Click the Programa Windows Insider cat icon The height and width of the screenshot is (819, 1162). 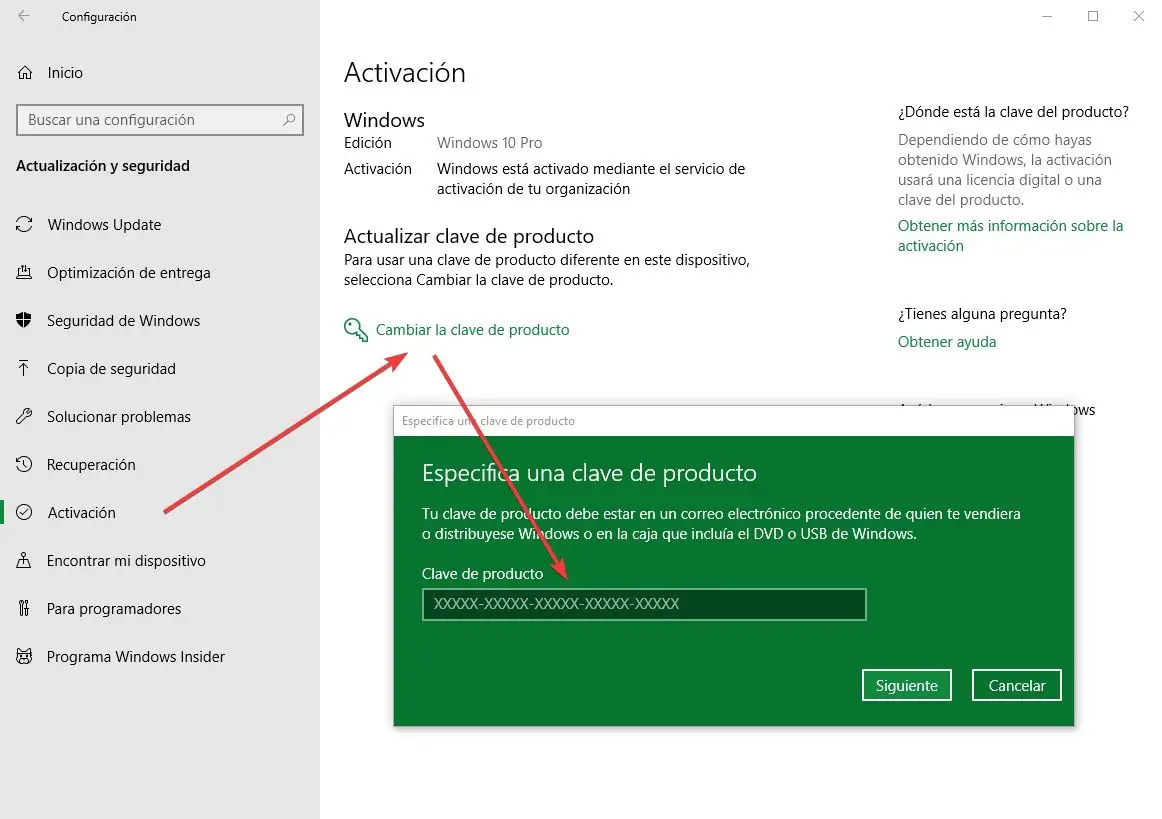(24, 656)
